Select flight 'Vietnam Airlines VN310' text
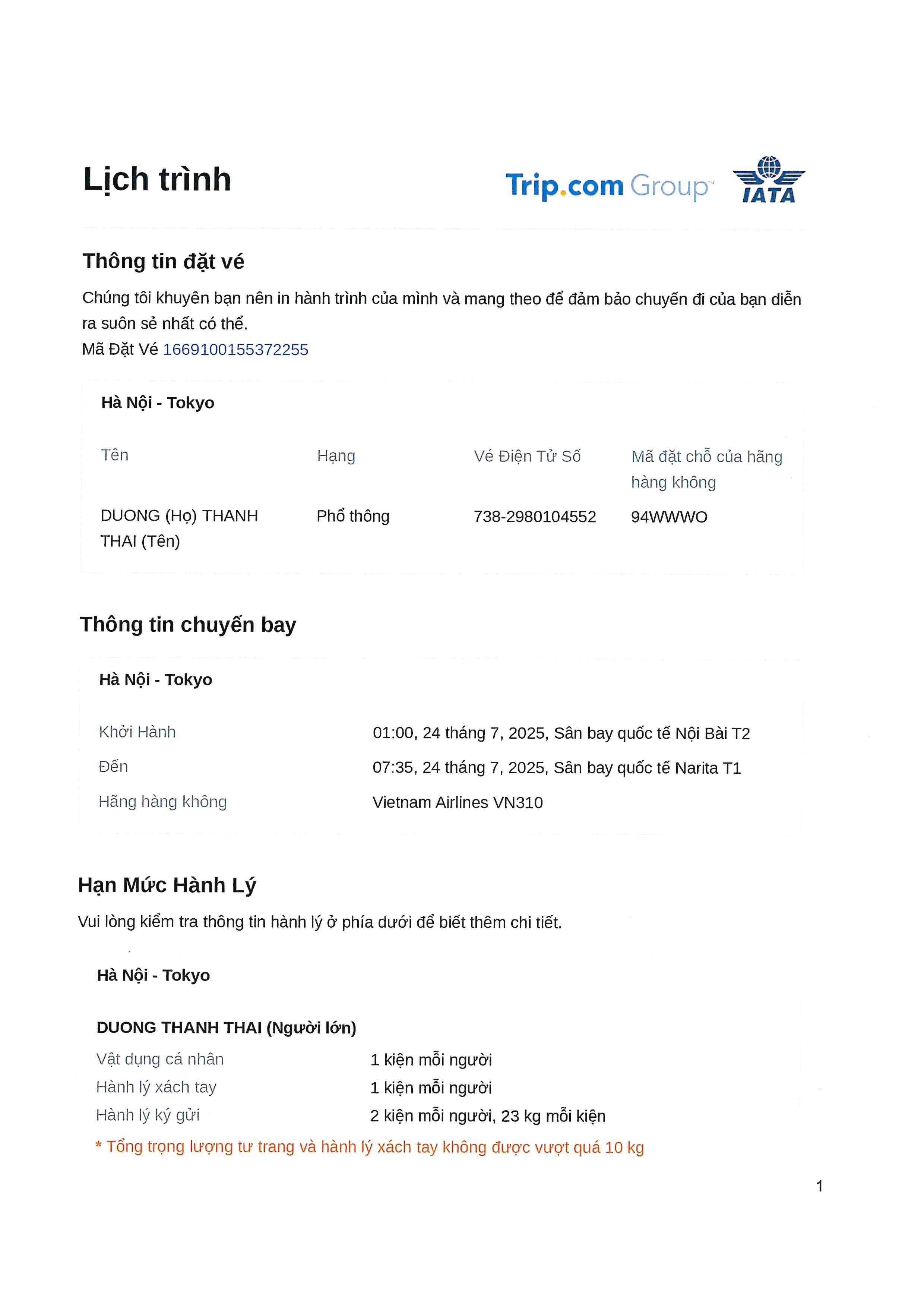924x1307 pixels. (458, 803)
